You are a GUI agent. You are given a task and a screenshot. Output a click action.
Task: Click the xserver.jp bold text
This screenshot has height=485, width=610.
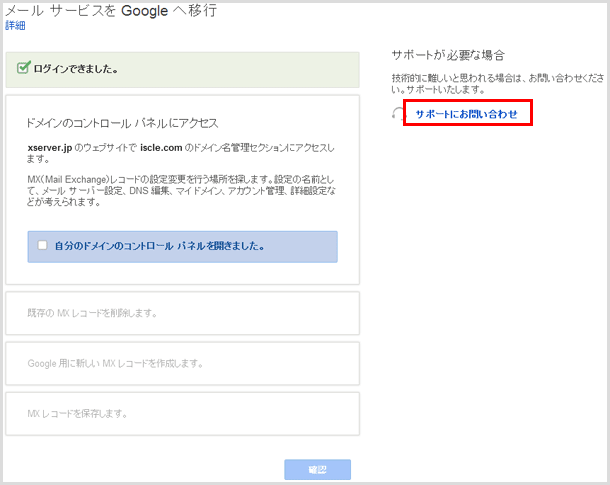(50, 148)
